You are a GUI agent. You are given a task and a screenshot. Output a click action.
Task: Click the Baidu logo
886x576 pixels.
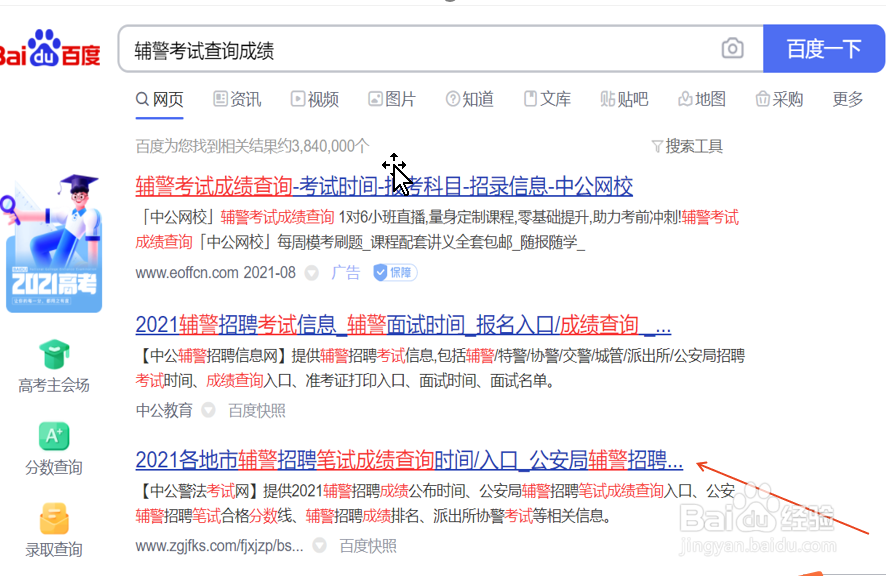[50, 49]
